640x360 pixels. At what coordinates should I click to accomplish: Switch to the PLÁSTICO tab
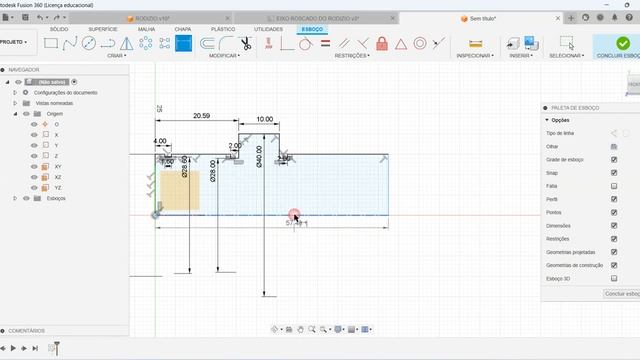point(223,29)
